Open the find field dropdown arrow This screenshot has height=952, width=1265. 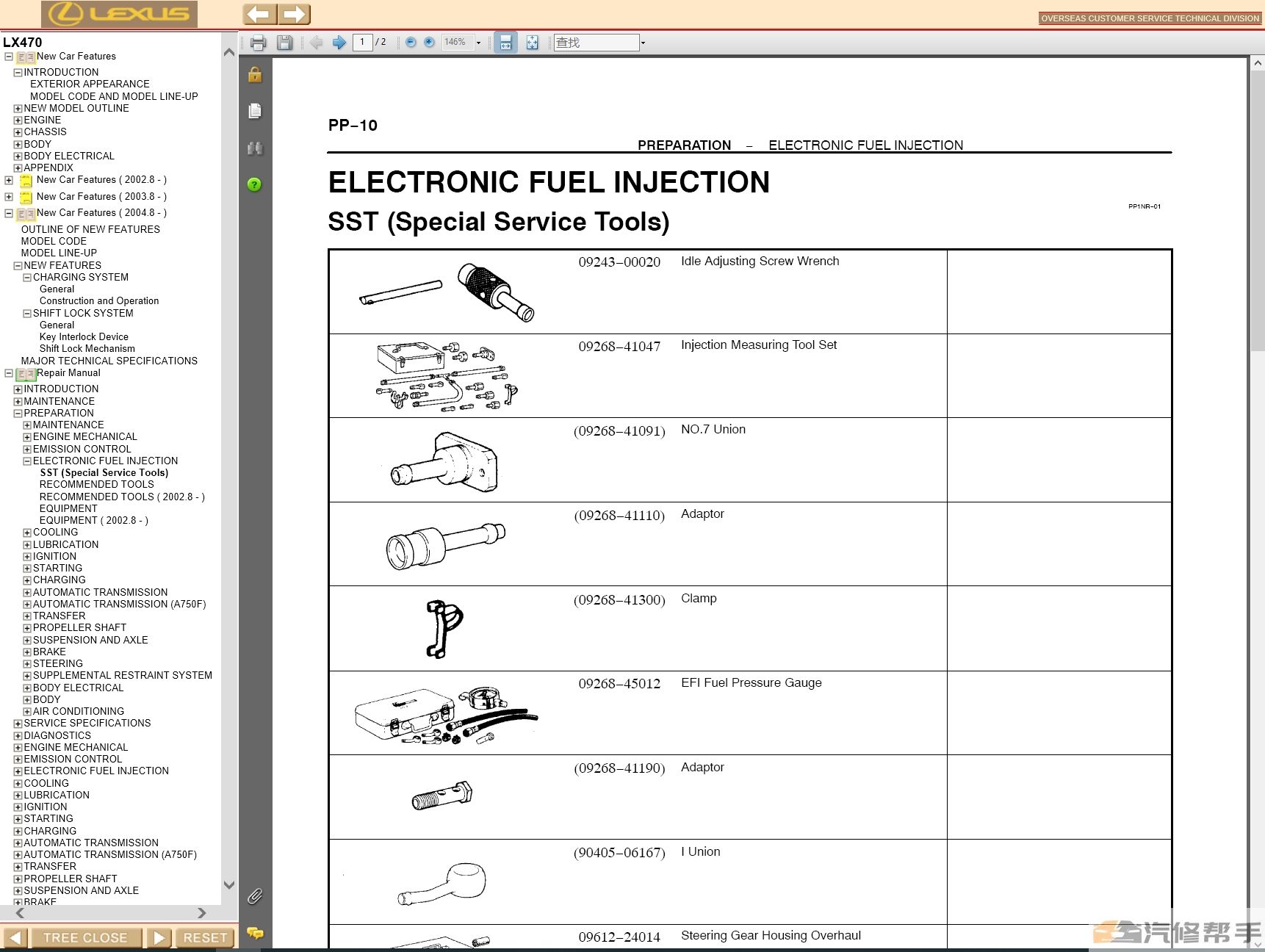[643, 43]
